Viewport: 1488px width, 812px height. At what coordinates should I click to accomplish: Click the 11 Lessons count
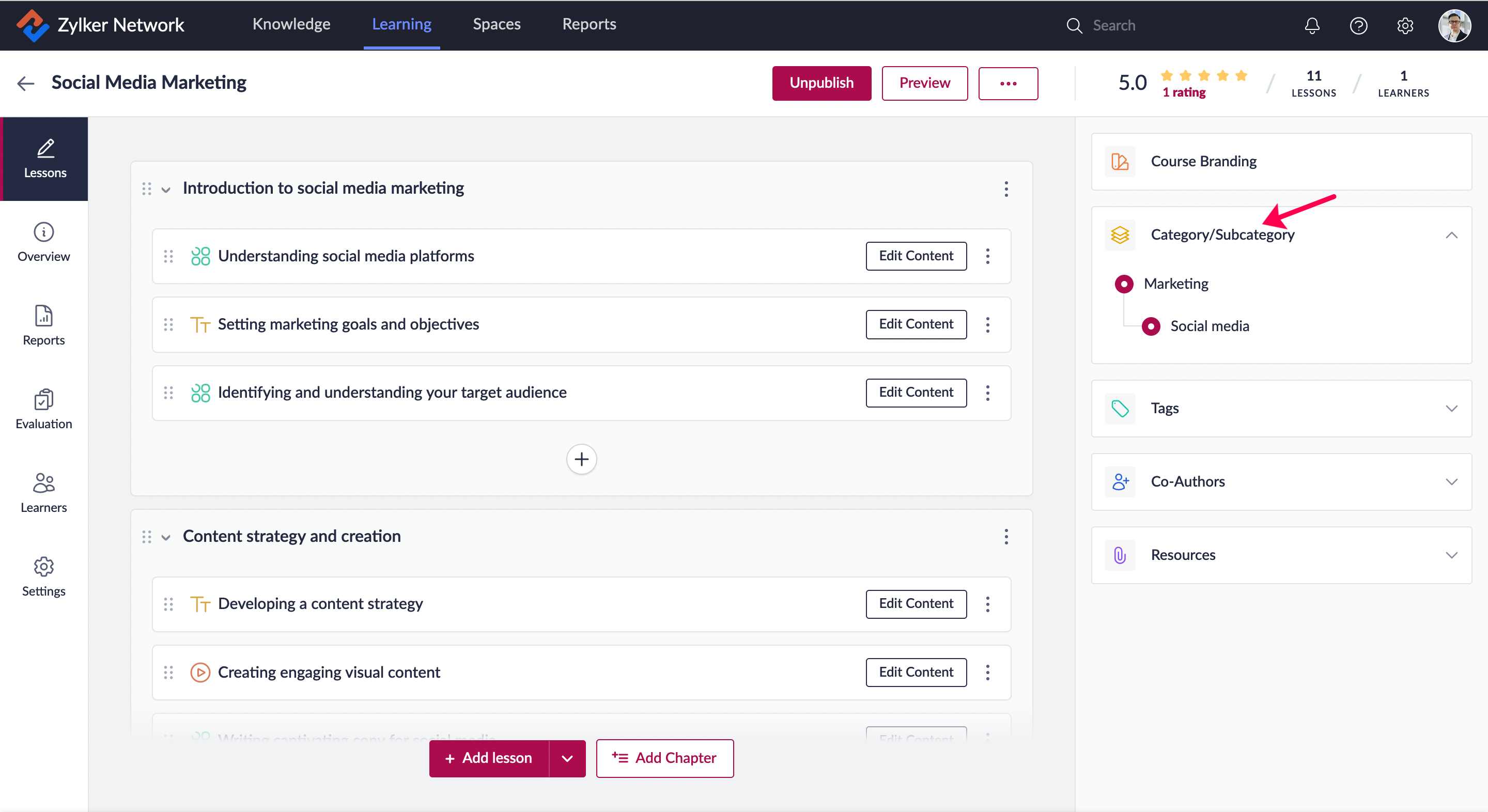click(x=1313, y=84)
